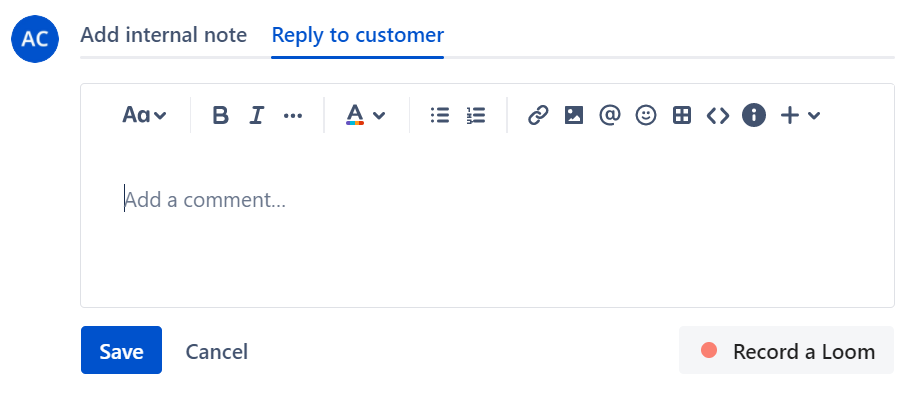This screenshot has width=921, height=419.
Task: Open the text styles dropdown
Action: point(144,115)
